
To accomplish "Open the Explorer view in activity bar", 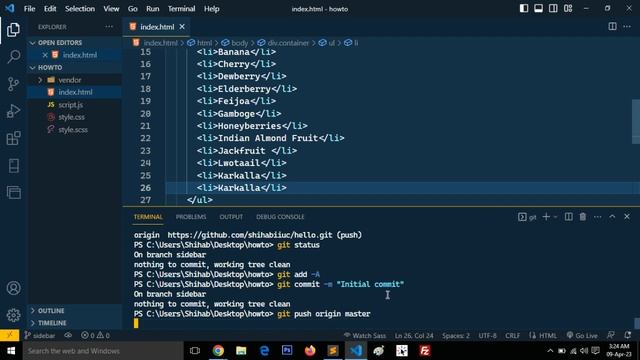I will point(13,30).
